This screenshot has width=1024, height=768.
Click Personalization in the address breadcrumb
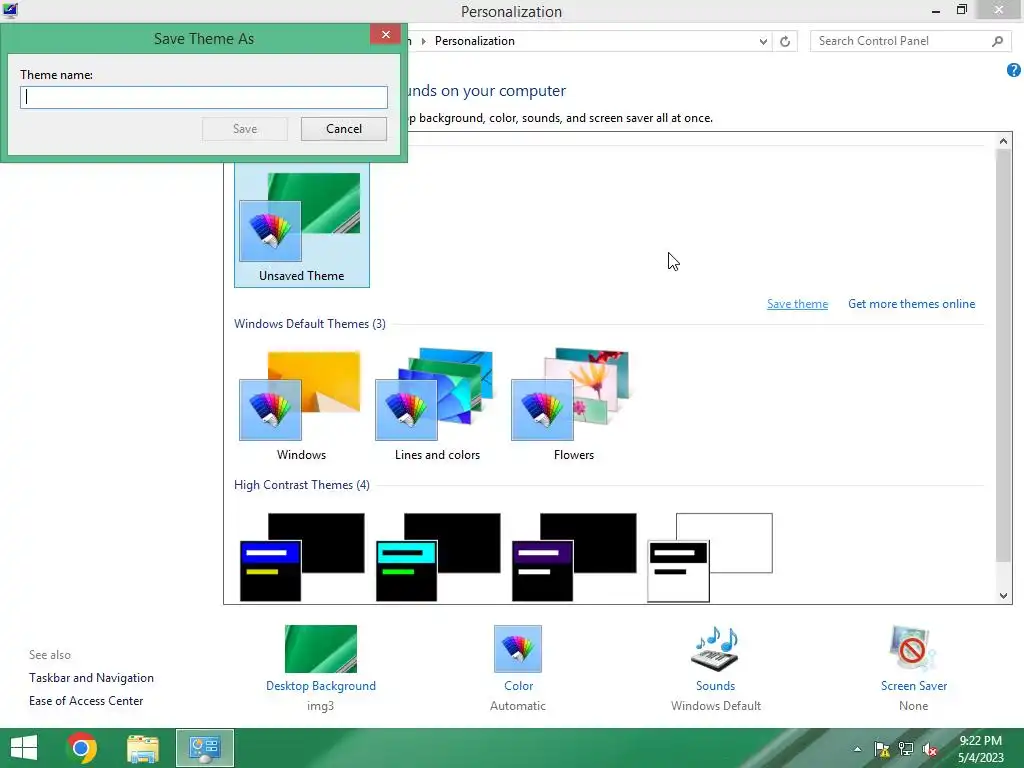475,41
